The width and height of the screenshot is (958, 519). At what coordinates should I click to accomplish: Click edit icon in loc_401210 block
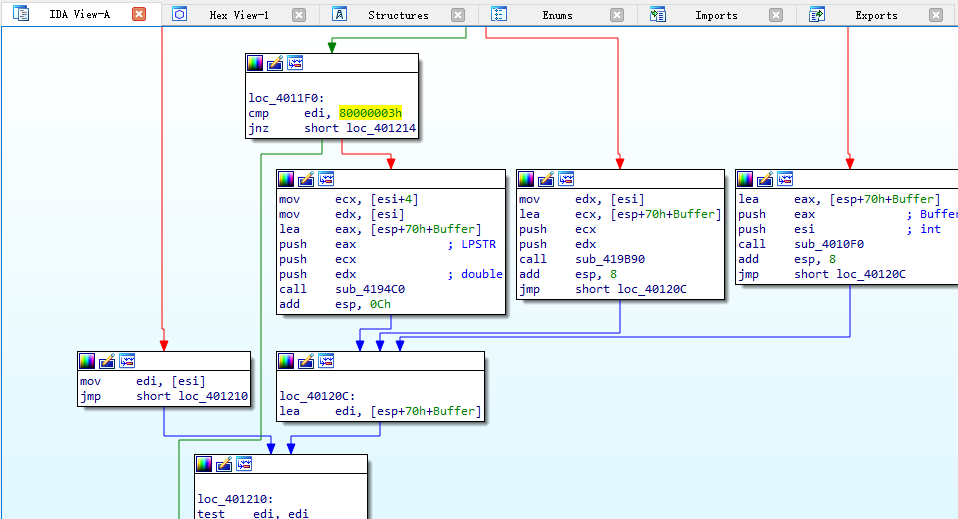click(224, 464)
